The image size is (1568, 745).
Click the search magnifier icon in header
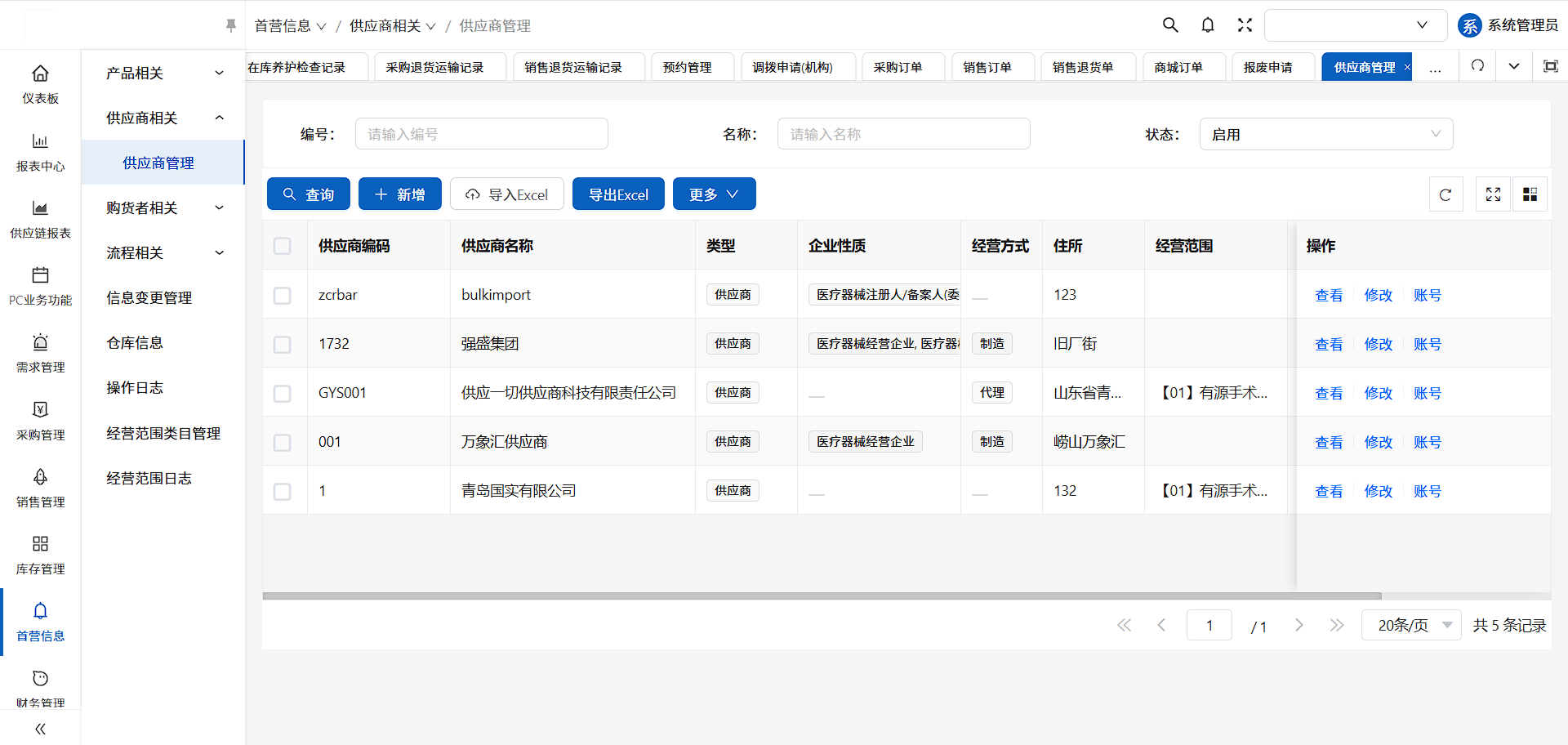pyautogui.click(x=1170, y=25)
